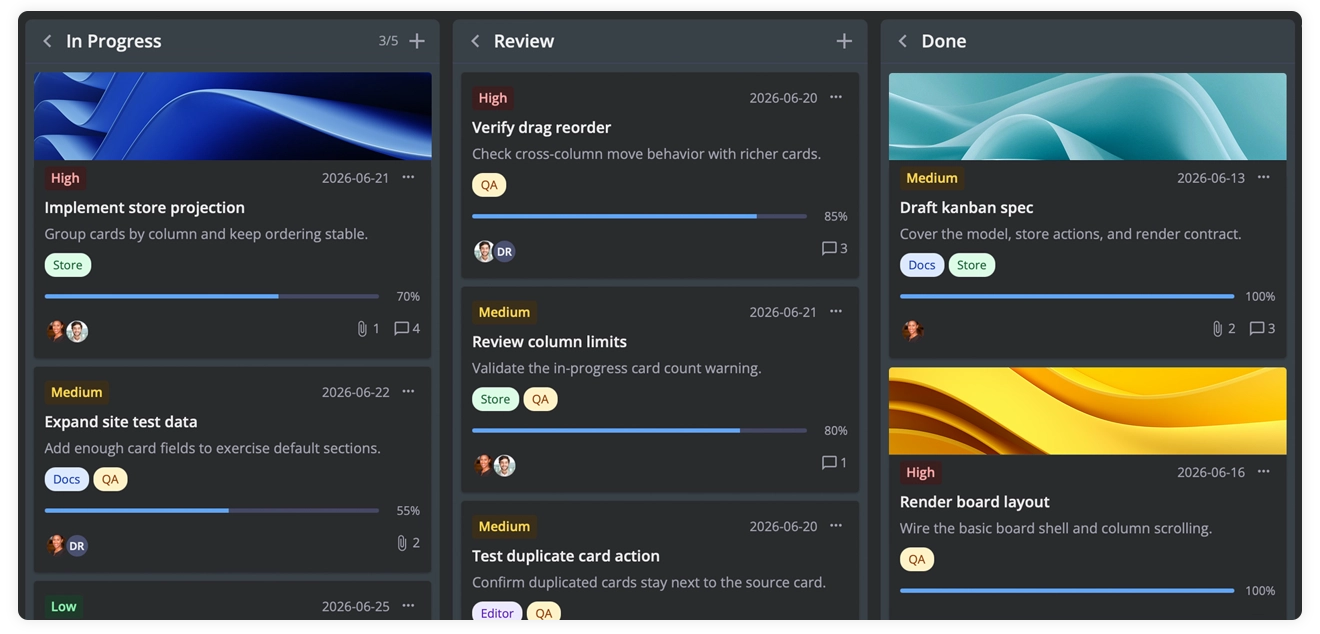
Task: Open the Test duplicate card action title
Action: point(566,555)
